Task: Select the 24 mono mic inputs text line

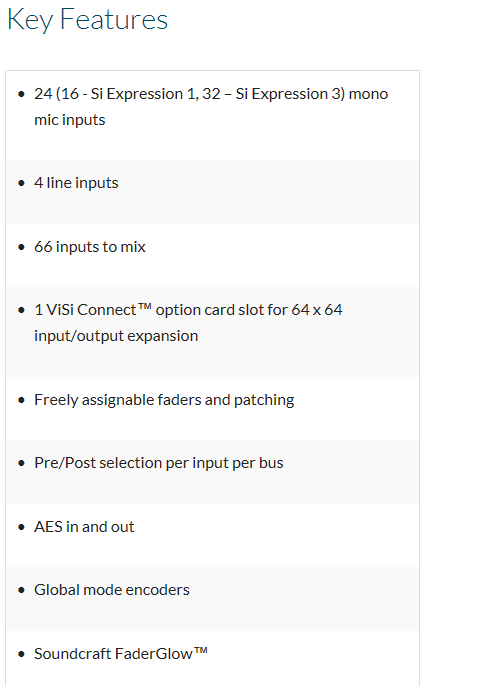Action: (x=211, y=107)
